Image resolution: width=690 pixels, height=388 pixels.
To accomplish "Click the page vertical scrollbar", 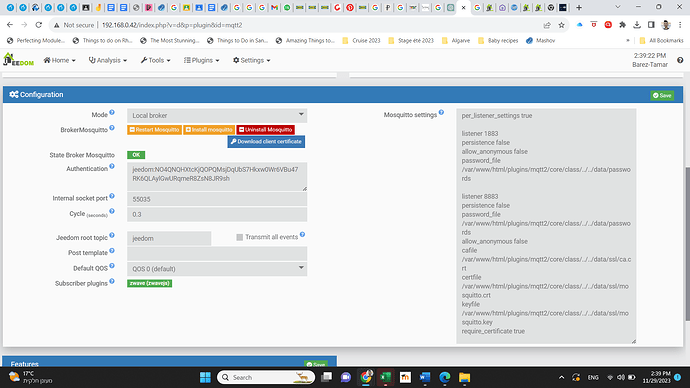I will tap(687, 244).
